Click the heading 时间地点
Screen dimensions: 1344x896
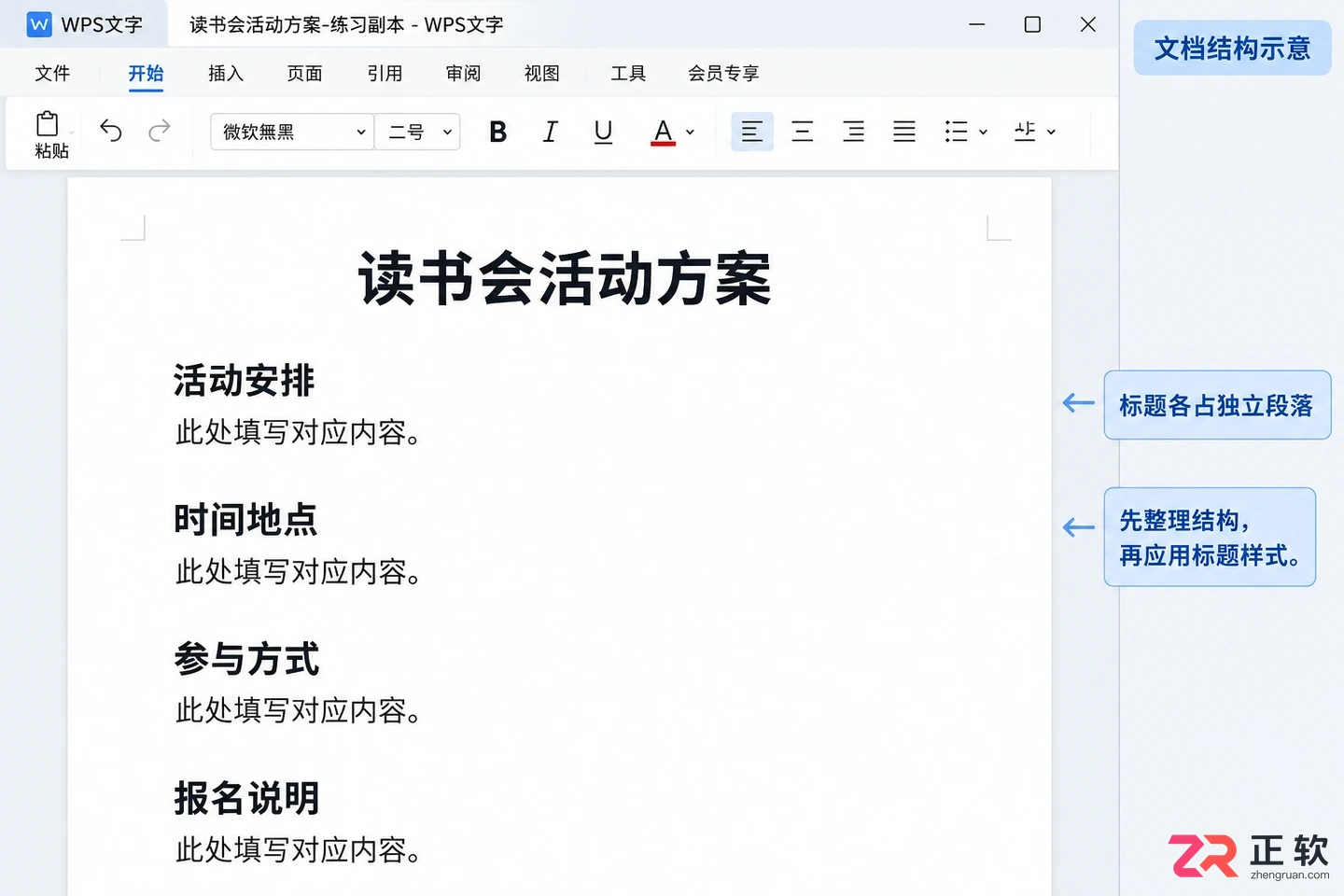[x=245, y=520]
